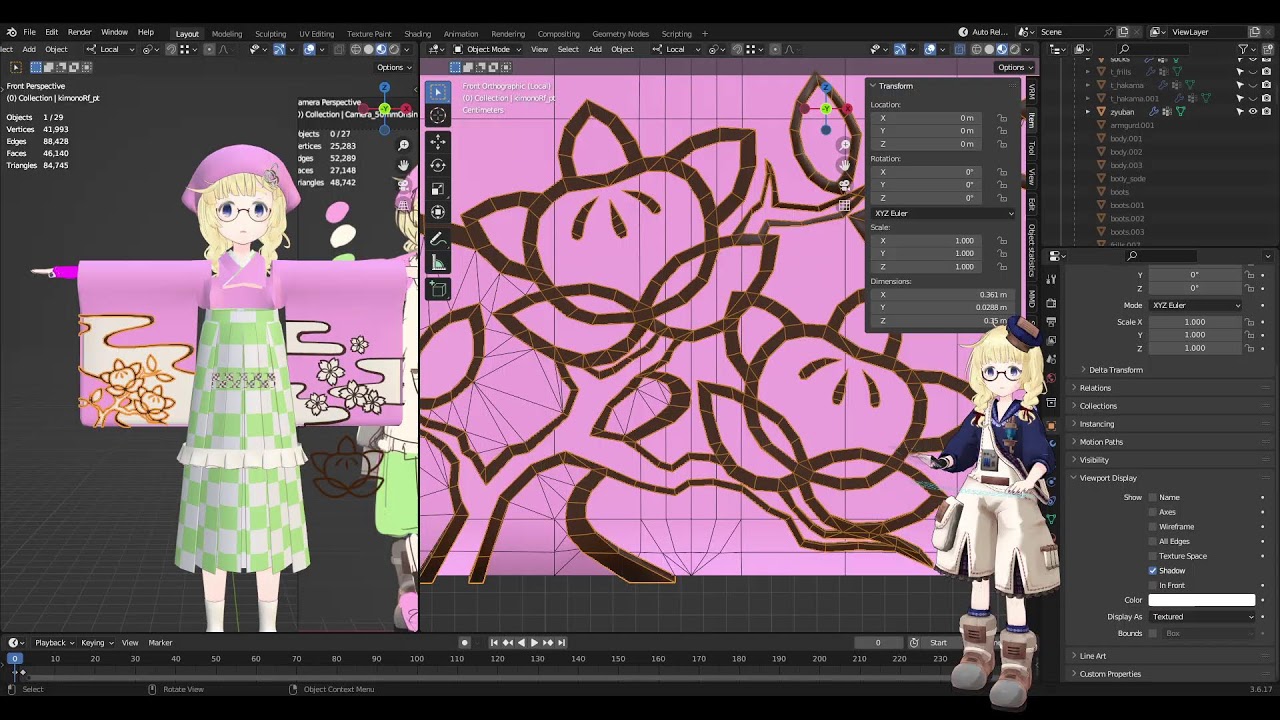Open the Shading workspace tab
This screenshot has height=720, width=1280.
point(418,33)
